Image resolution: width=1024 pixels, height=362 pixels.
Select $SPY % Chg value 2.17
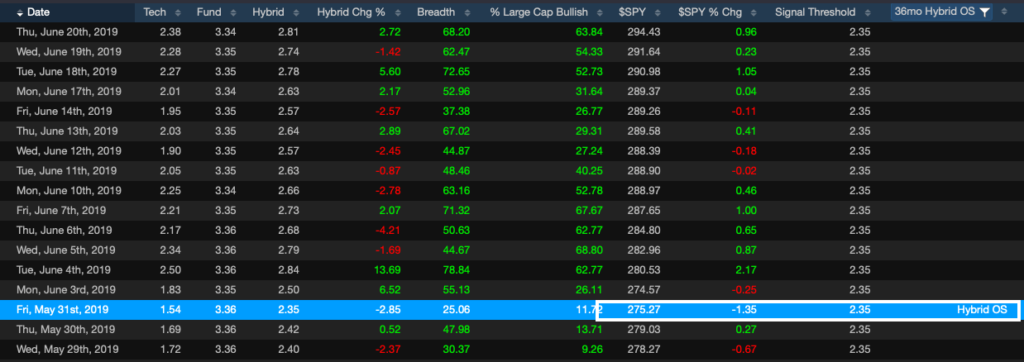(746, 269)
